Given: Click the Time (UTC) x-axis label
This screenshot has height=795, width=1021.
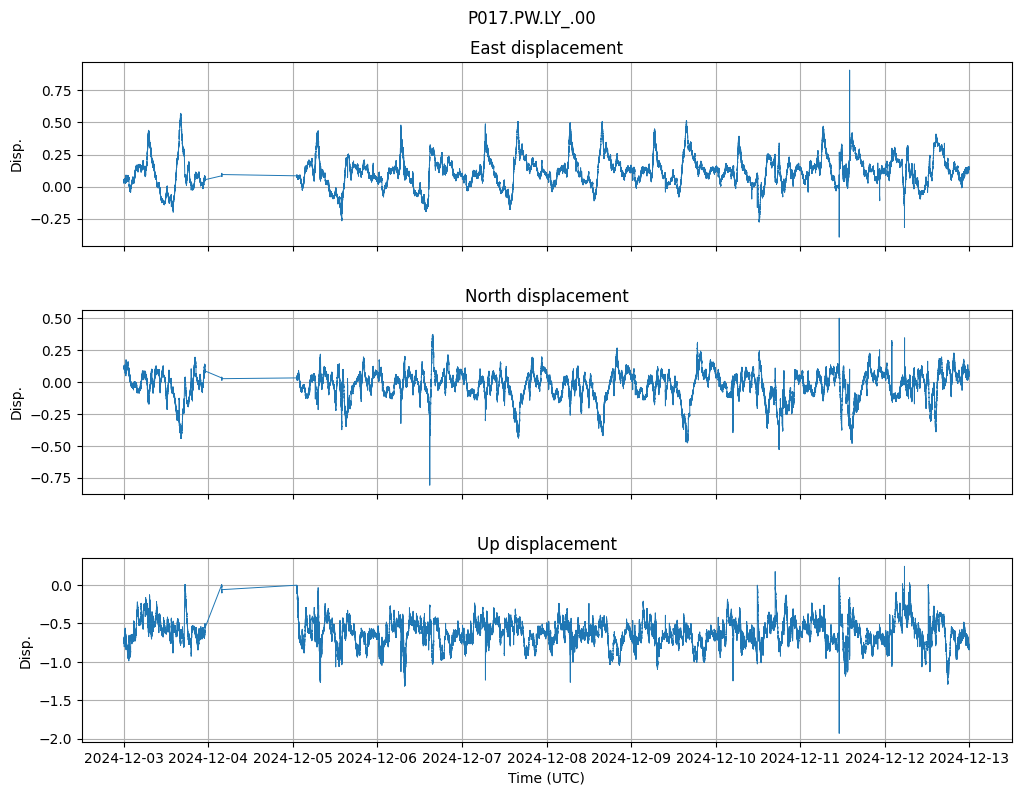Looking at the screenshot, I should [x=546, y=778].
